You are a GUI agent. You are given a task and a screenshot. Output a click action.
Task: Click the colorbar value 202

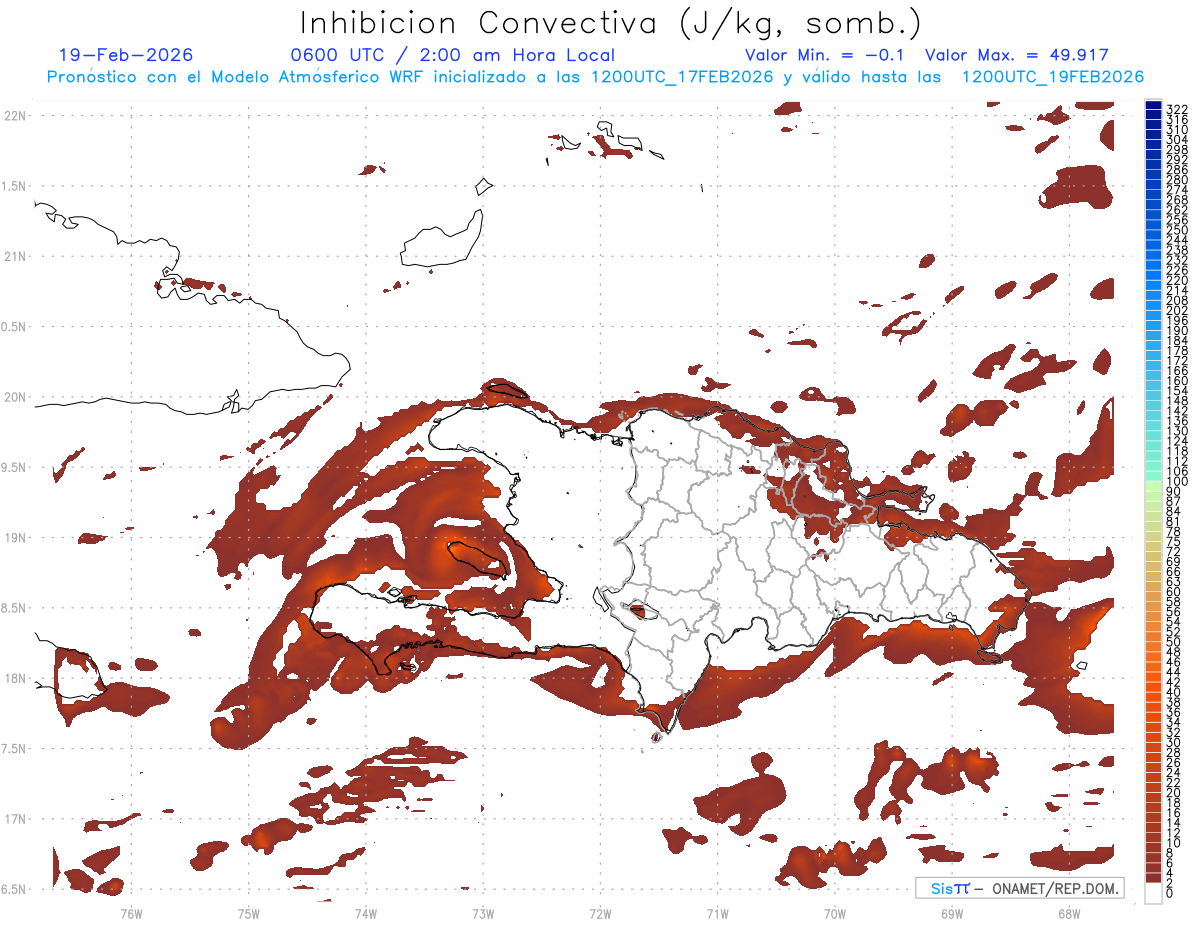pos(1176,310)
